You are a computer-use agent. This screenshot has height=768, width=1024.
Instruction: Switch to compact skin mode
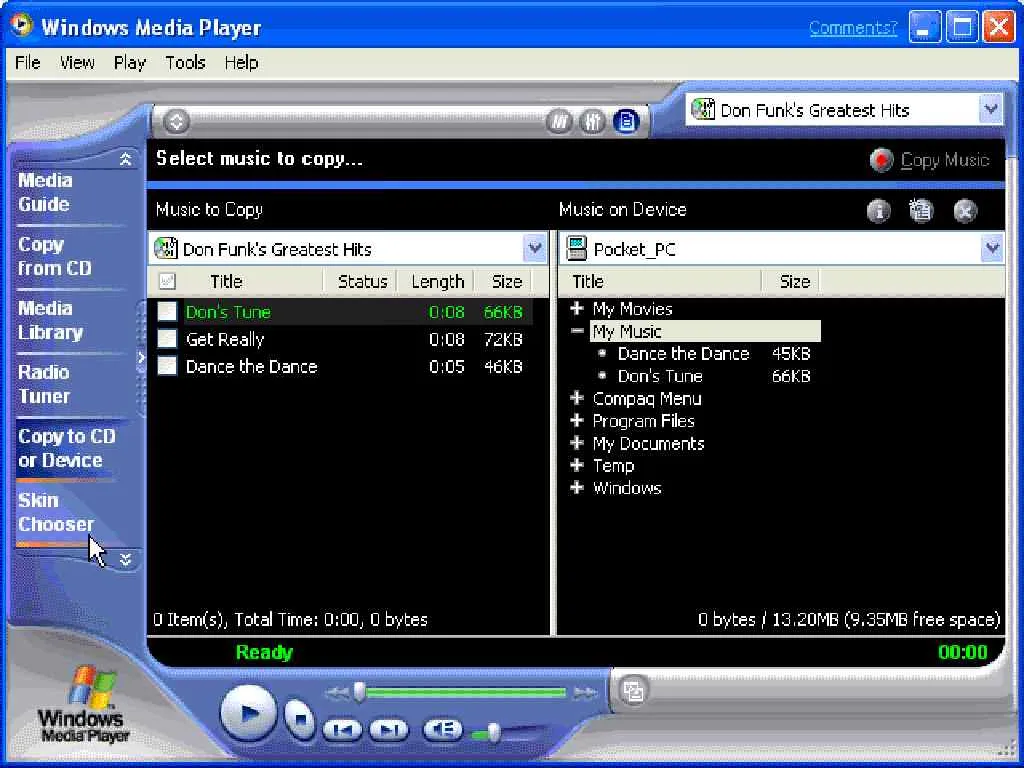coord(633,691)
